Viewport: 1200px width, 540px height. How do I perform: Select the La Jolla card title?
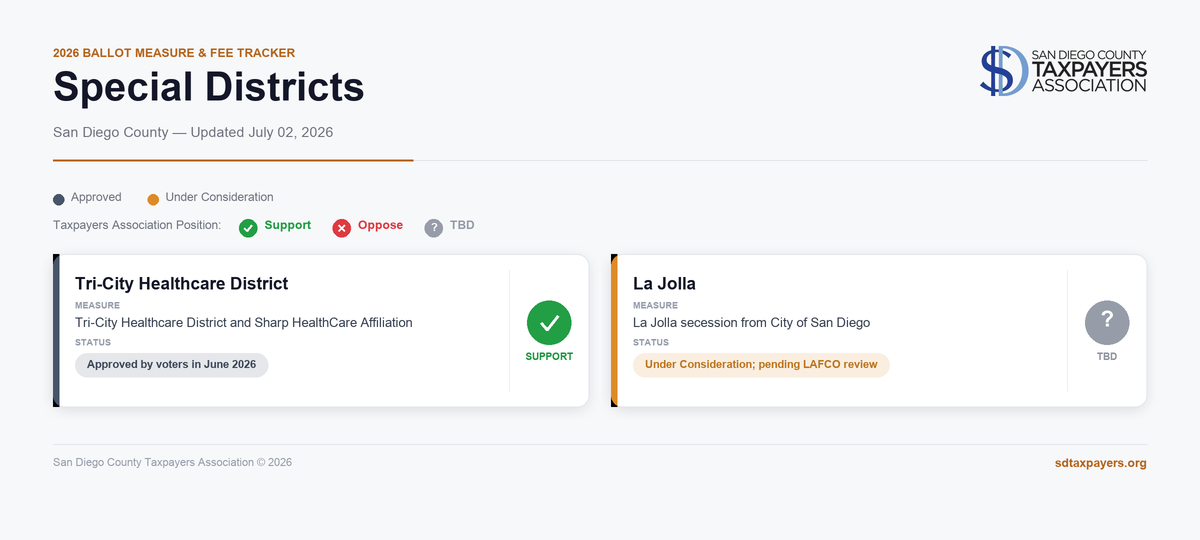(664, 284)
